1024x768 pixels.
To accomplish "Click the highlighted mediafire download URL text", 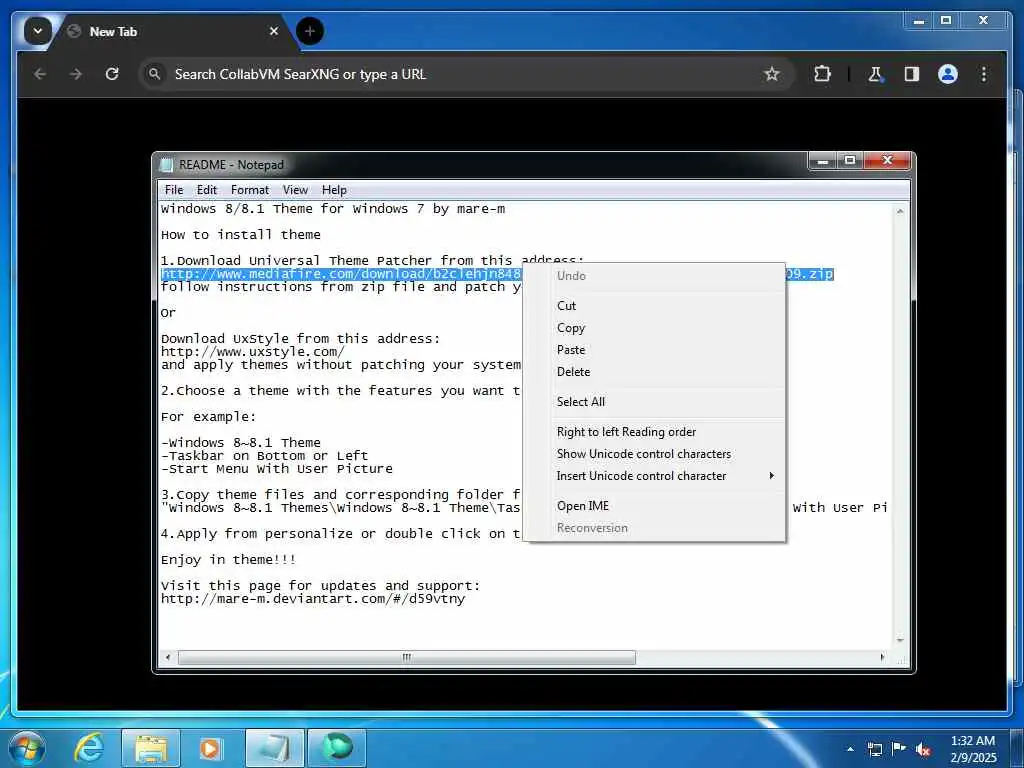I will (341, 274).
